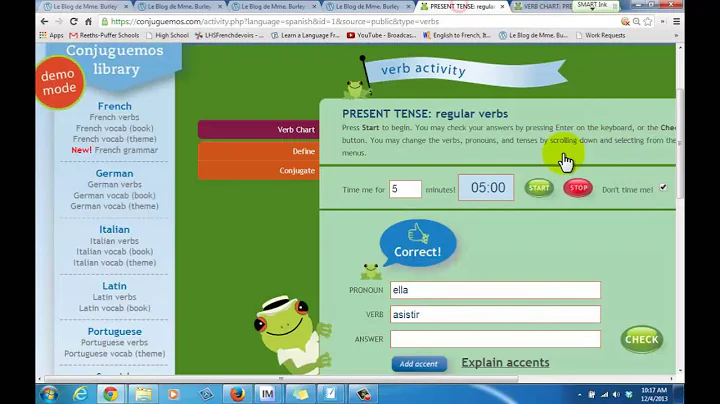Image resolution: width=720 pixels, height=404 pixels.
Task: Click the page horizontal scrollbar
Action: click(x=281, y=379)
